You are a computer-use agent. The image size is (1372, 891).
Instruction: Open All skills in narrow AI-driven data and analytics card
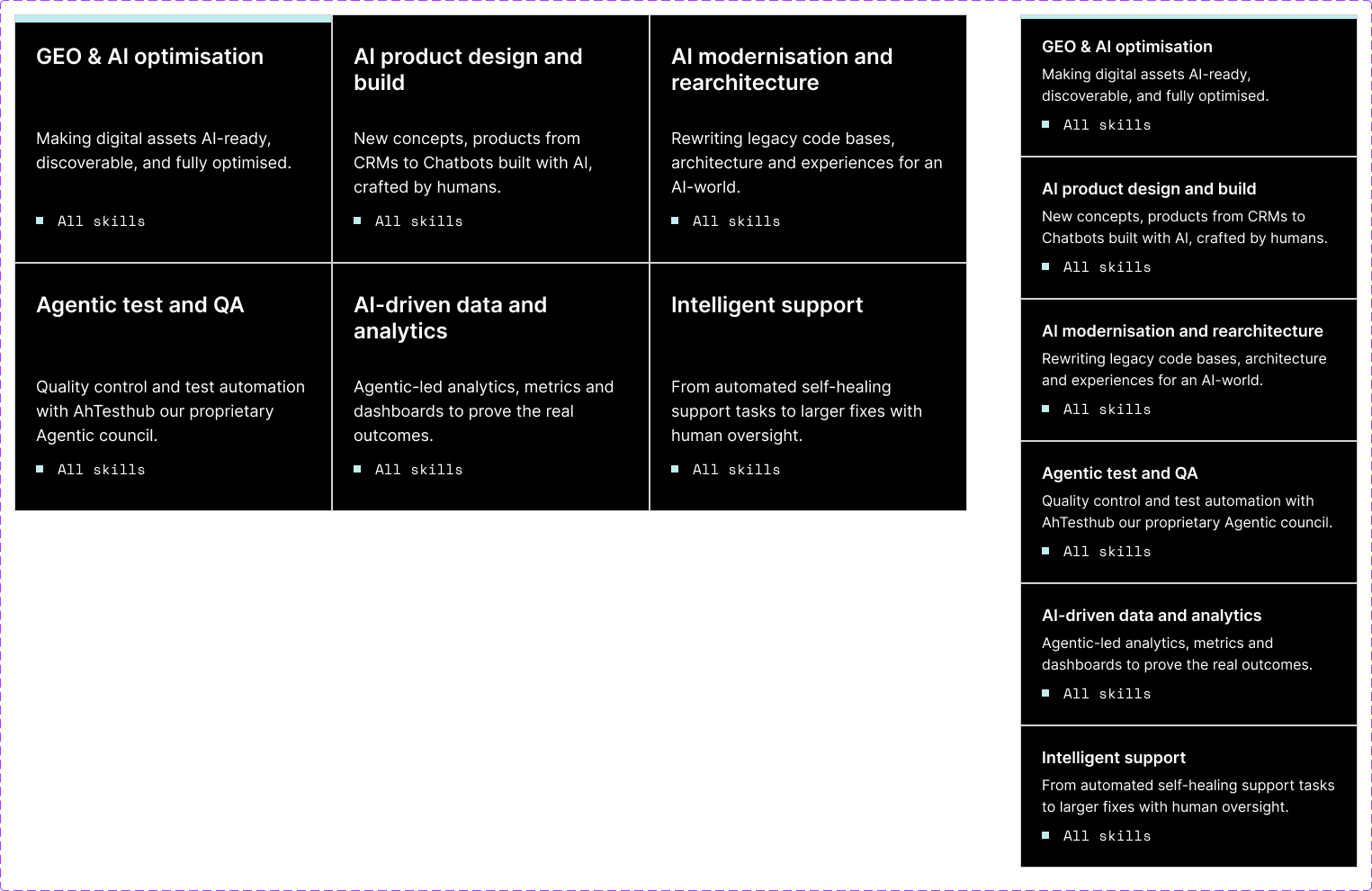point(1107,694)
